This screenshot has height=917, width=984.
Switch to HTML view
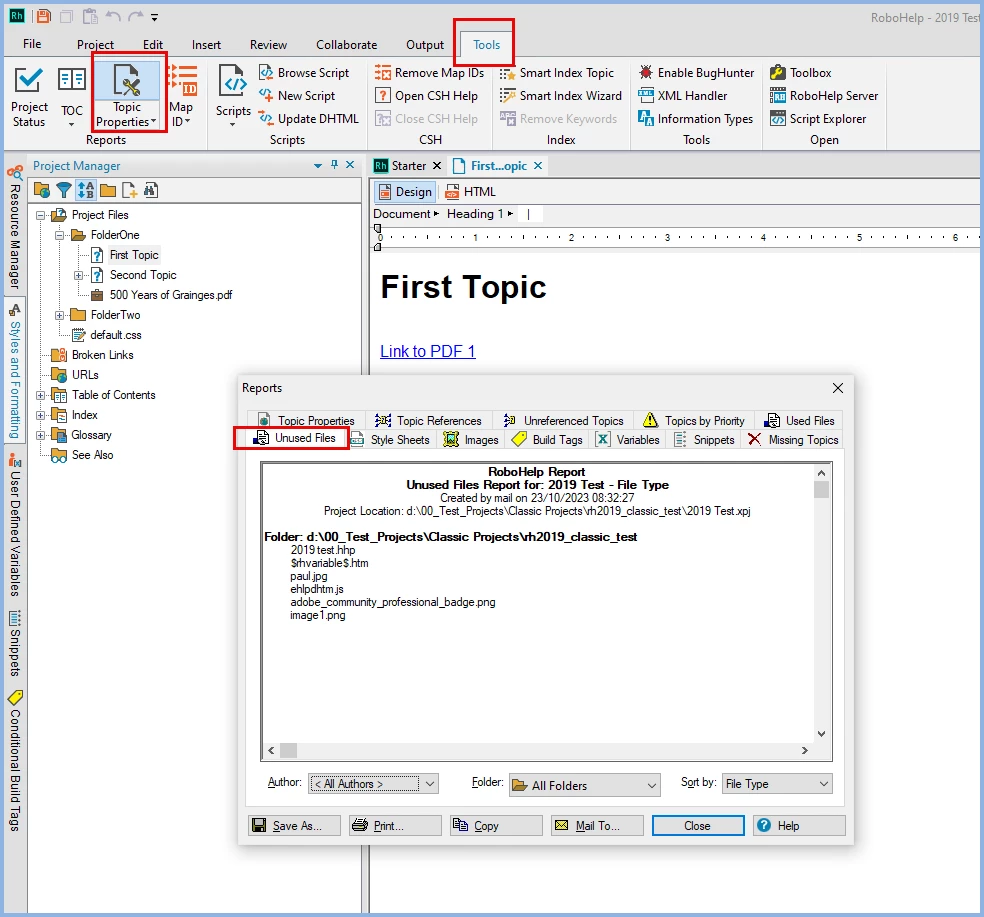471,191
